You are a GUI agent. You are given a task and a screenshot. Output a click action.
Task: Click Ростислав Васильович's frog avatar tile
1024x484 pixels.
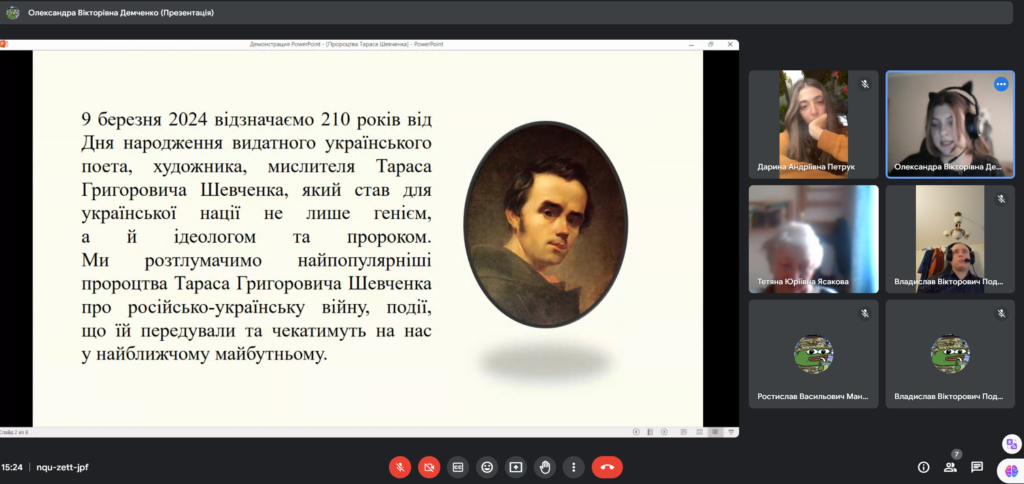813,353
